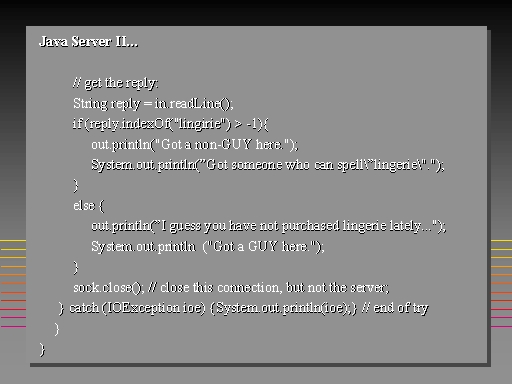The height and width of the screenshot is (384, 512).
Task: Click the 'Got a non-GUY here.' println line
Action: 195,145
